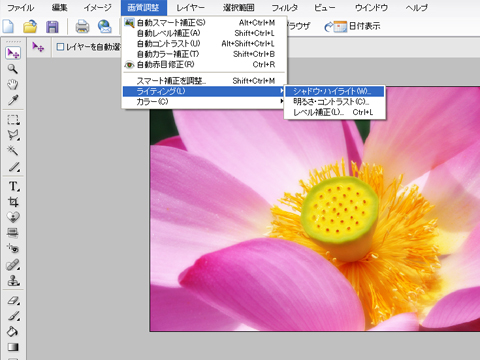This screenshot has width=480, height=360.
Task: Choose 自動カラー補正 menu item
Action: [204, 54]
